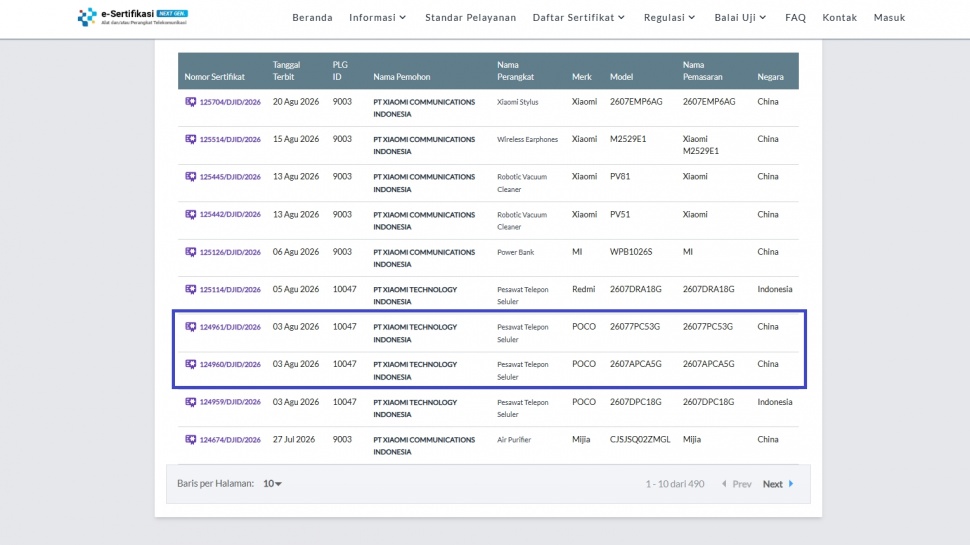Click the Nomor Sertifikat column header
Viewport: 970px width, 545px height.
215,77
